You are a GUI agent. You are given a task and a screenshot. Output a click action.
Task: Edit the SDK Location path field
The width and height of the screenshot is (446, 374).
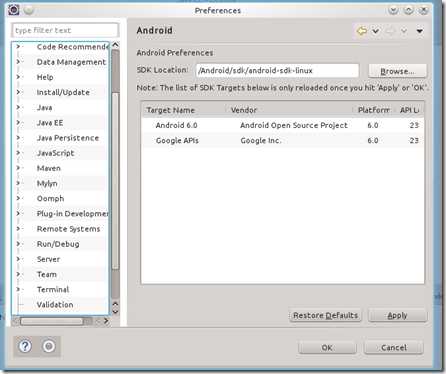pos(277,71)
